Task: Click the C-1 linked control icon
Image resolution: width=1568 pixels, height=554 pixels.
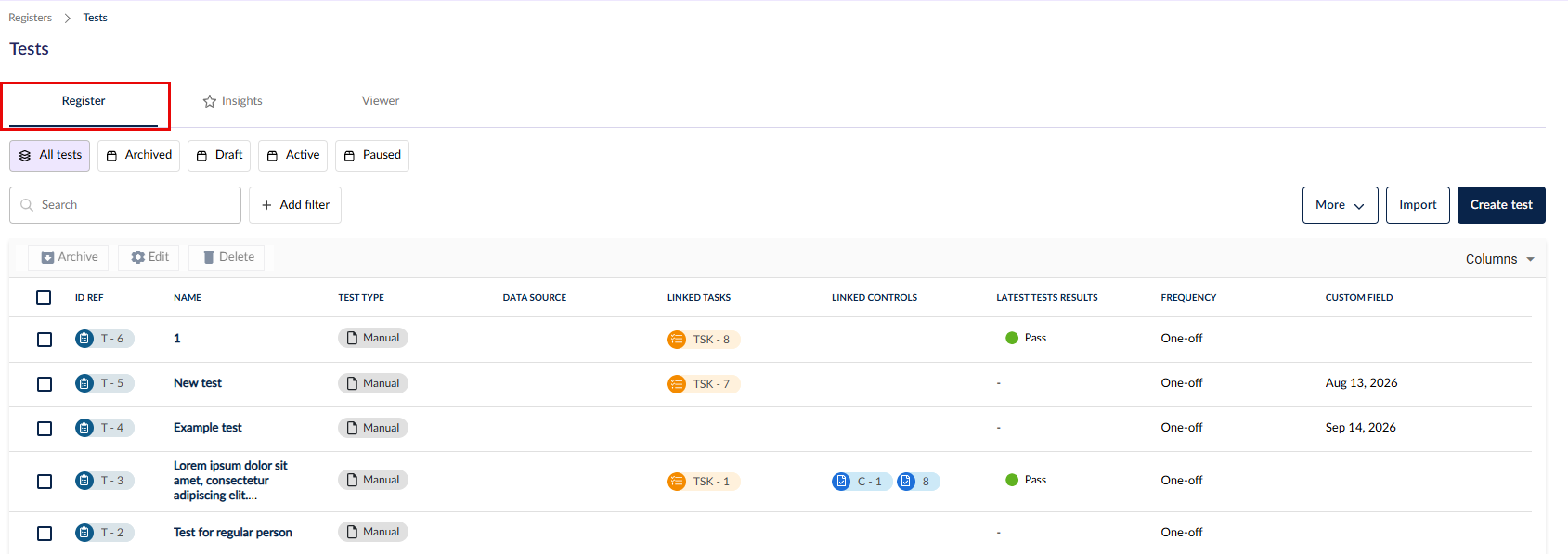Action: (x=841, y=482)
